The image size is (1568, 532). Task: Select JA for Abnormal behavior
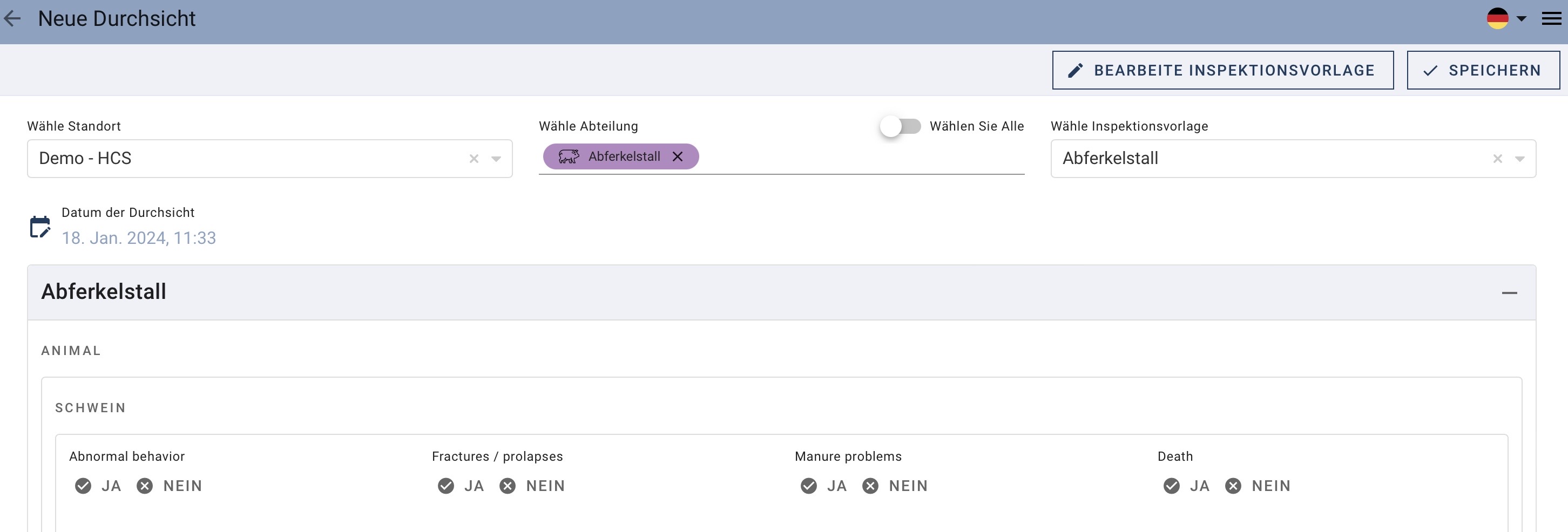click(x=98, y=486)
